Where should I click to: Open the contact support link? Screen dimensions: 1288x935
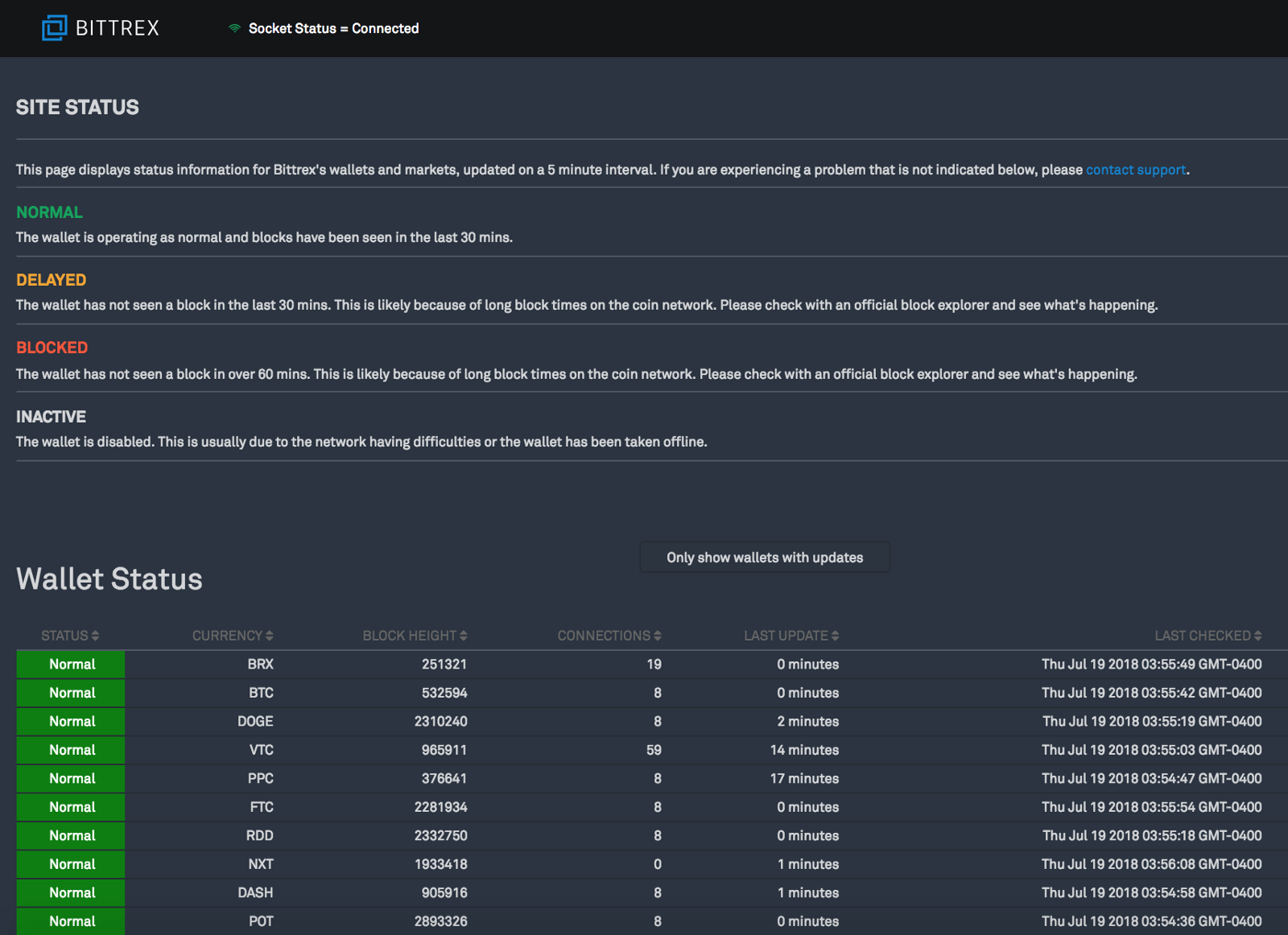click(x=1135, y=170)
